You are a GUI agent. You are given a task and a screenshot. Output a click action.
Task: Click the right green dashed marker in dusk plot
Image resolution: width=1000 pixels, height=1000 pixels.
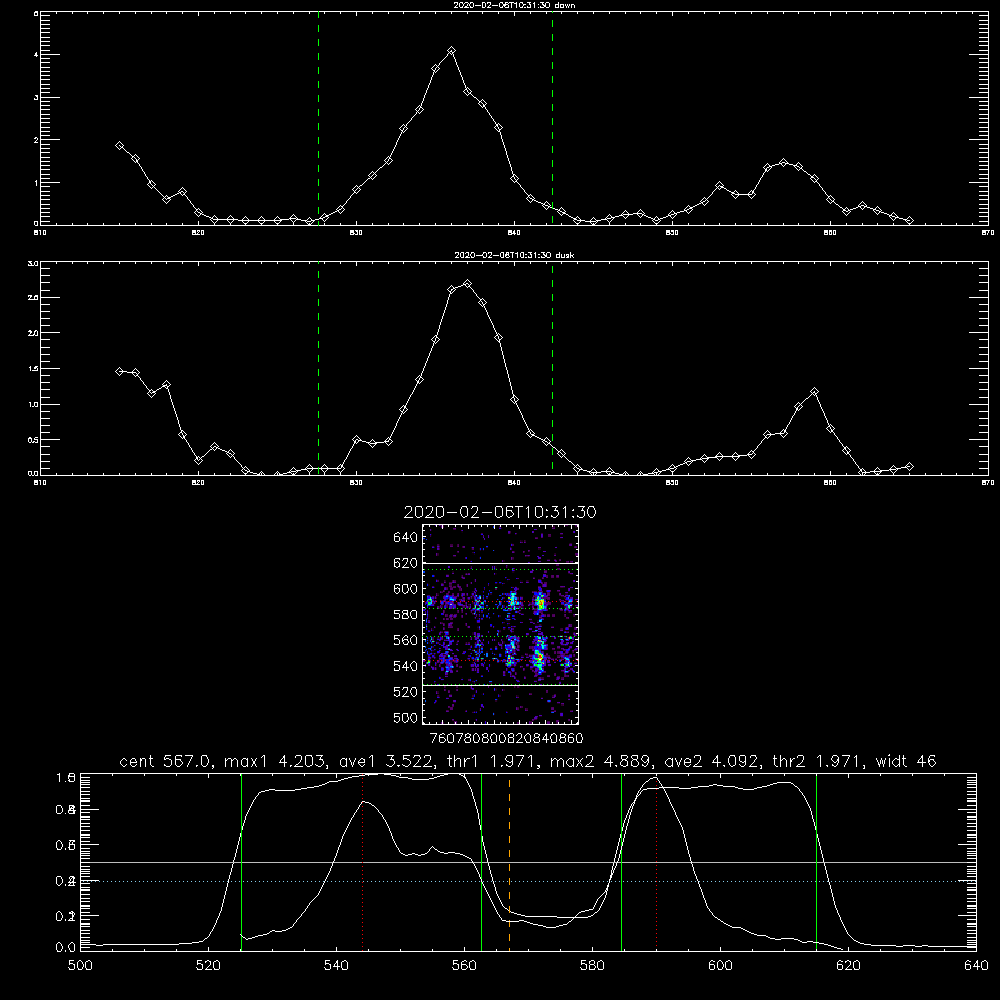(x=552, y=369)
